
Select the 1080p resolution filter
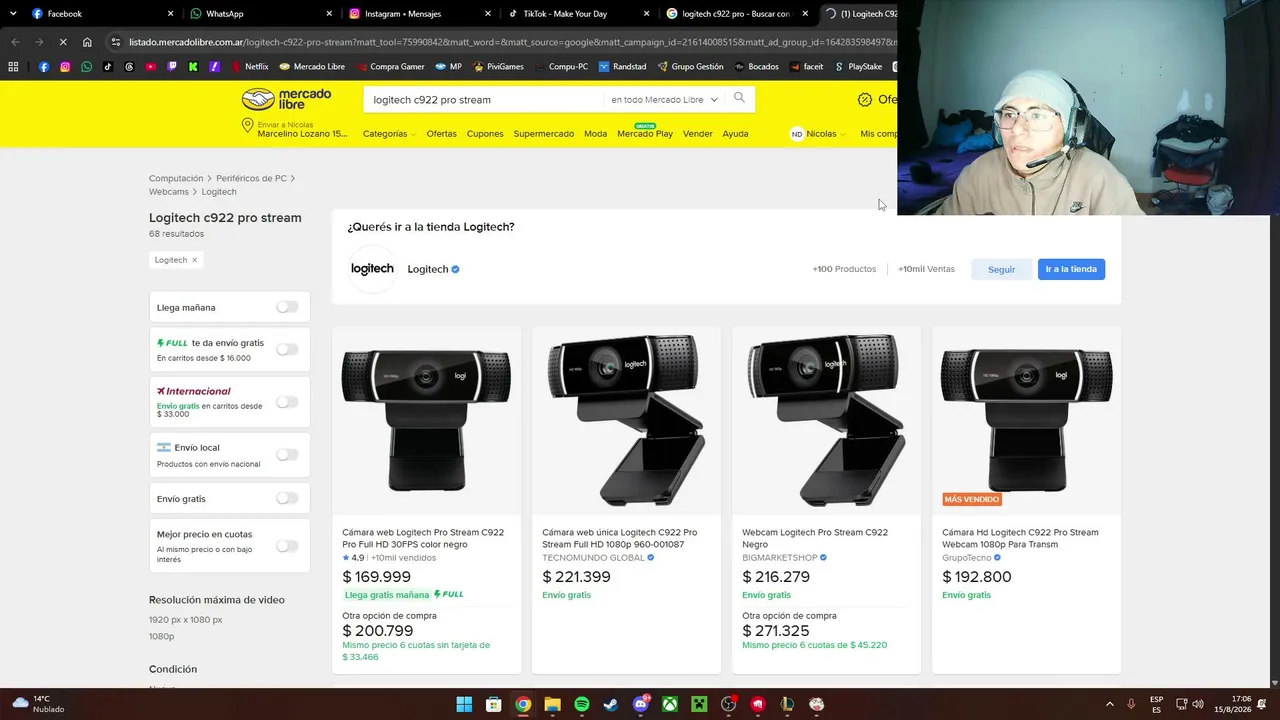(162, 636)
